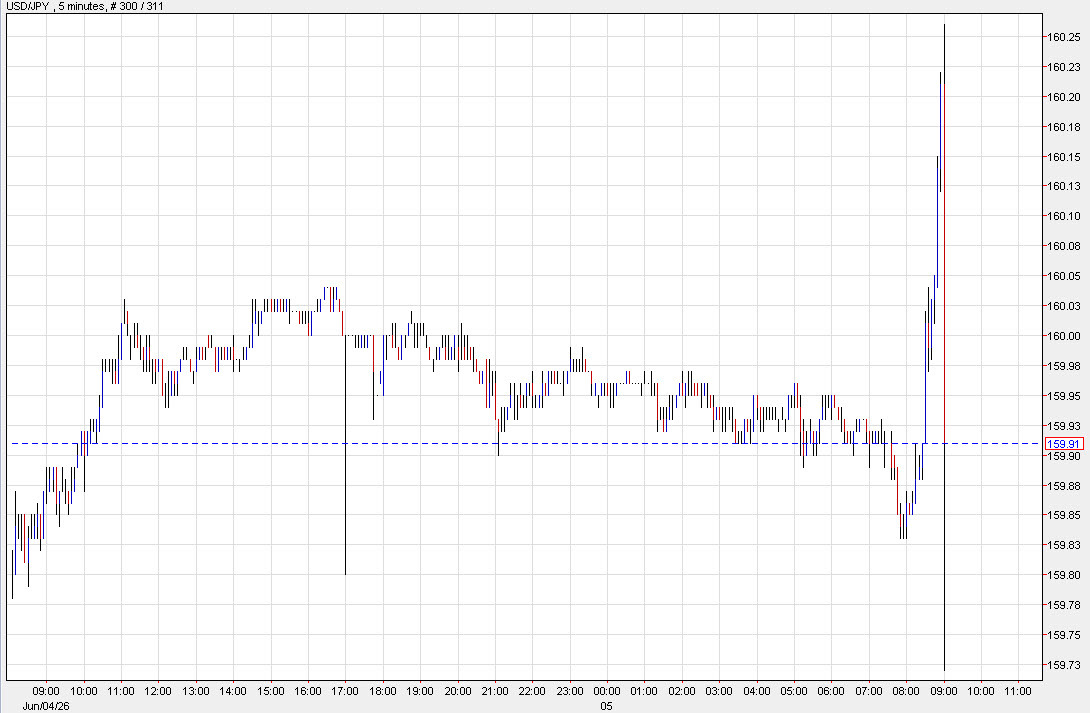Click the 159.98 price axis label

click(1064, 366)
